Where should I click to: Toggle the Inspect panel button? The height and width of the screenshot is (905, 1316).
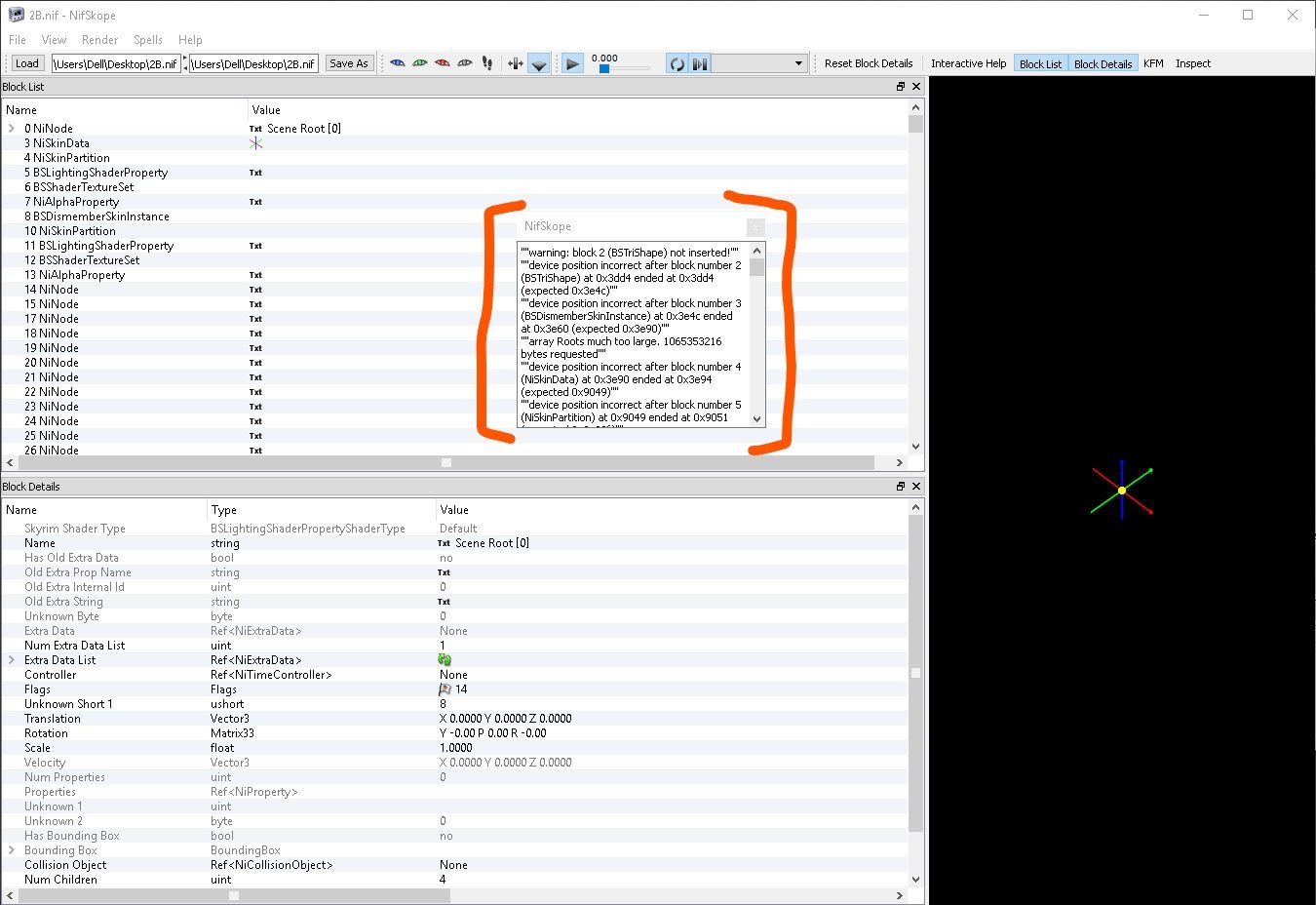click(x=1192, y=63)
